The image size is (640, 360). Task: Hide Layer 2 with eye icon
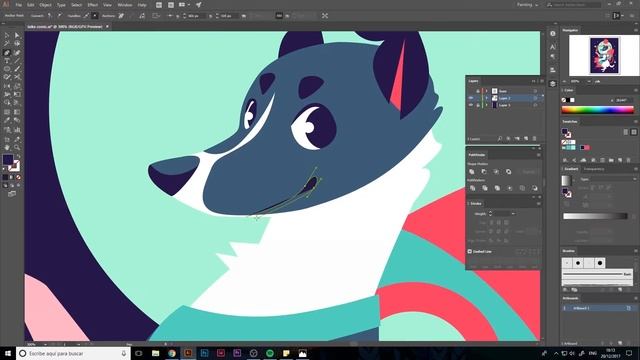(471, 98)
